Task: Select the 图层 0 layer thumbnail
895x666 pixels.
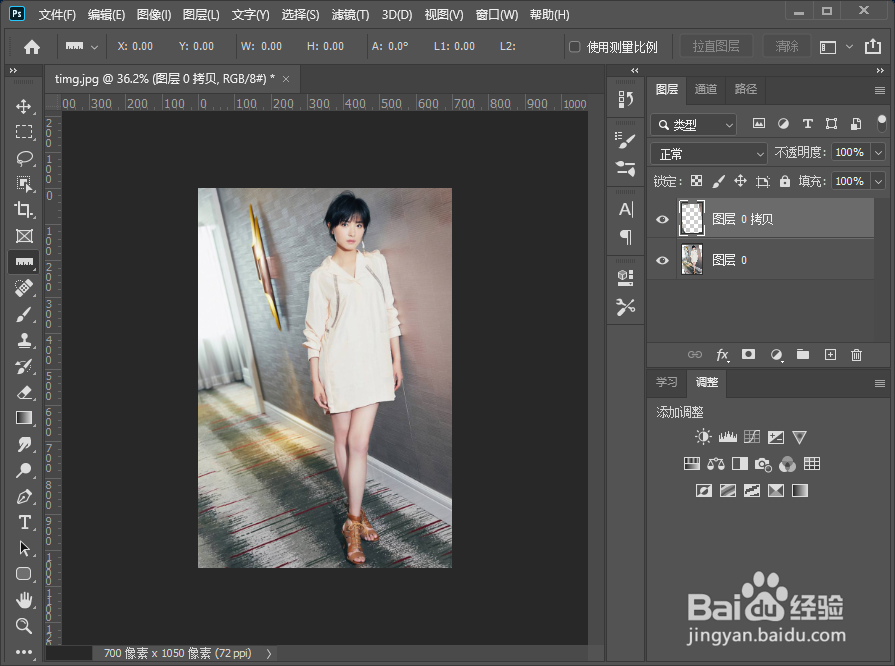Action: pyautogui.click(x=692, y=260)
